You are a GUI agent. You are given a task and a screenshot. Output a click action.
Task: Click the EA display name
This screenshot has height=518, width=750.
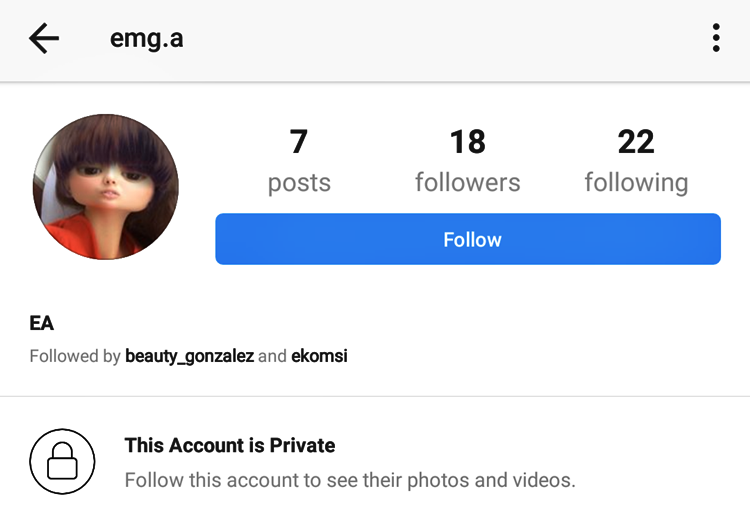pyautogui.click(x=42, y=323)
